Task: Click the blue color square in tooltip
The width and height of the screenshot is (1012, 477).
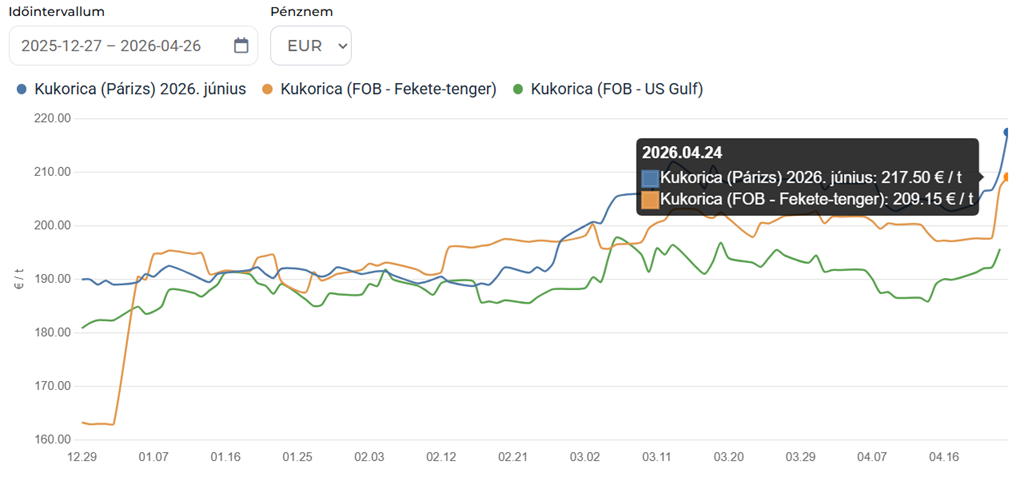Action: click(x=651, y=177)
